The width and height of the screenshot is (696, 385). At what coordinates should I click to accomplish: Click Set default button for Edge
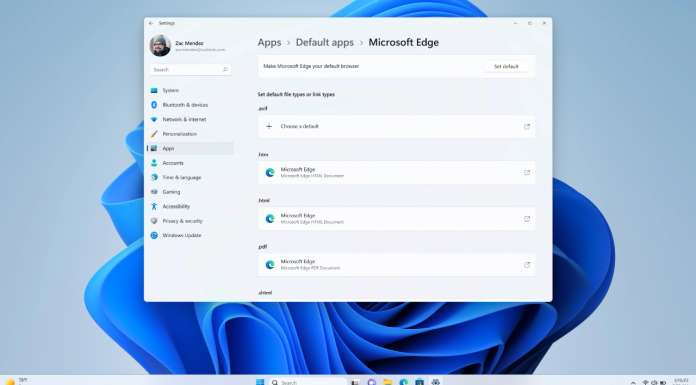pos(506,67)
